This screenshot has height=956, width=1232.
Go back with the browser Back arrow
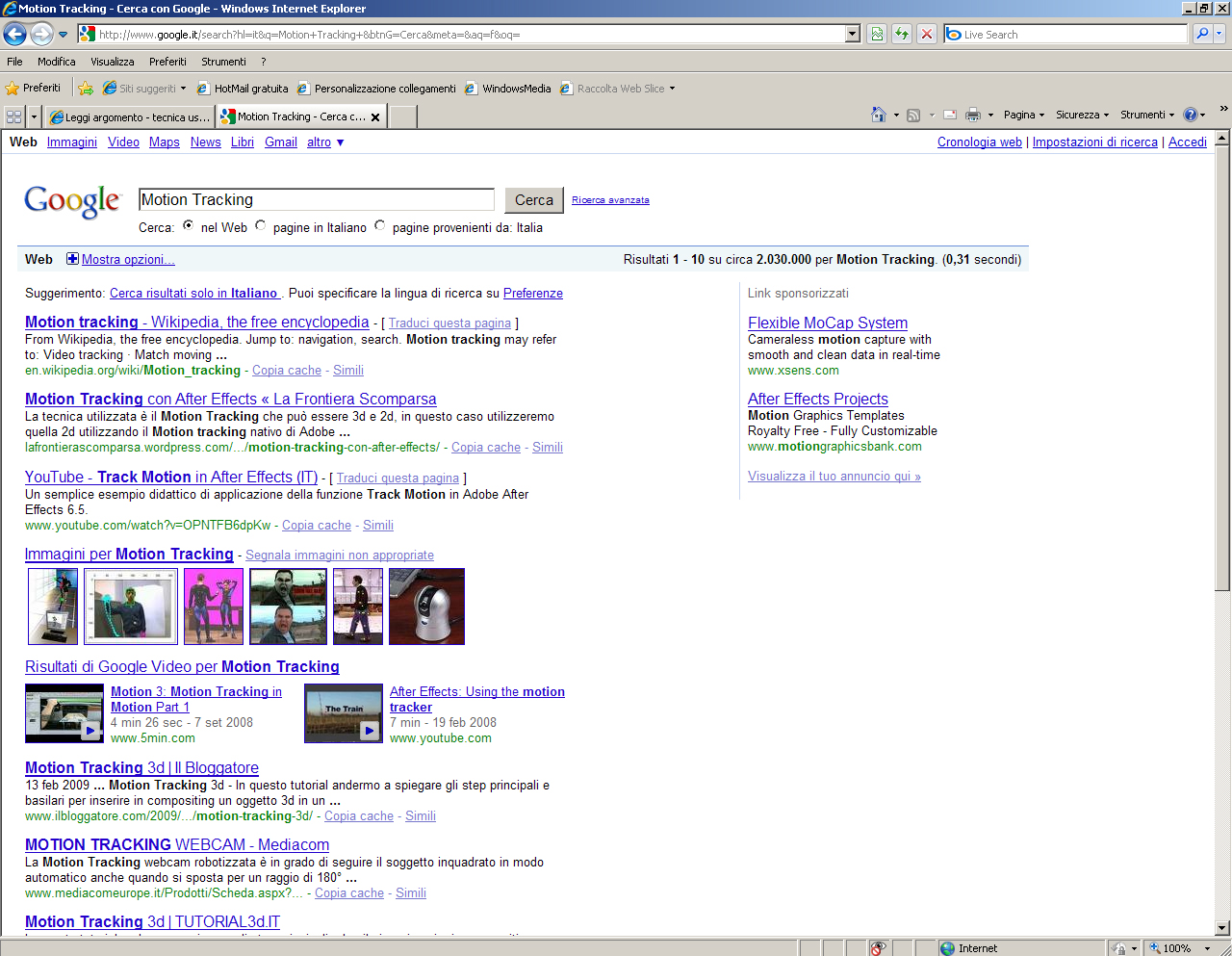pos(14,35)
